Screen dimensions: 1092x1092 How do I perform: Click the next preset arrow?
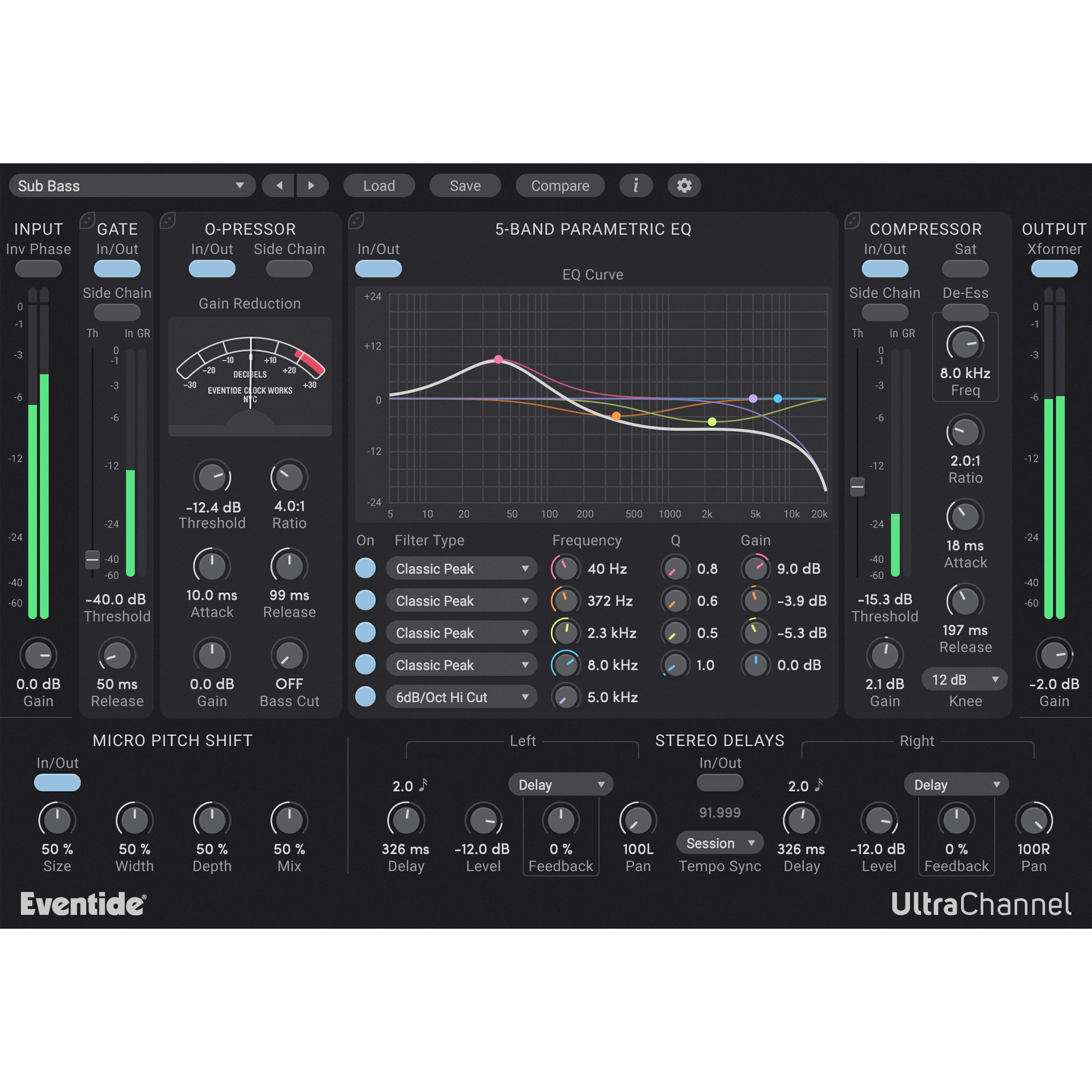tap(313, 186)
